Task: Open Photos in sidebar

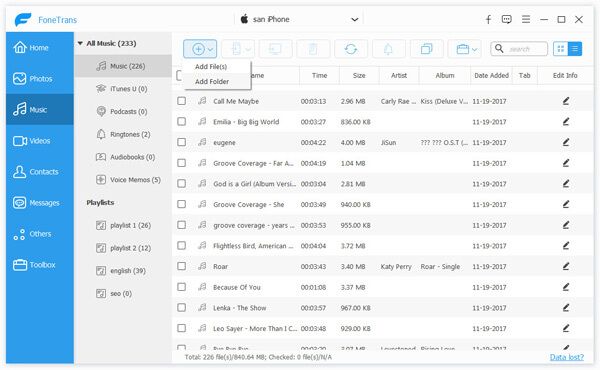Action: [40, 78]
